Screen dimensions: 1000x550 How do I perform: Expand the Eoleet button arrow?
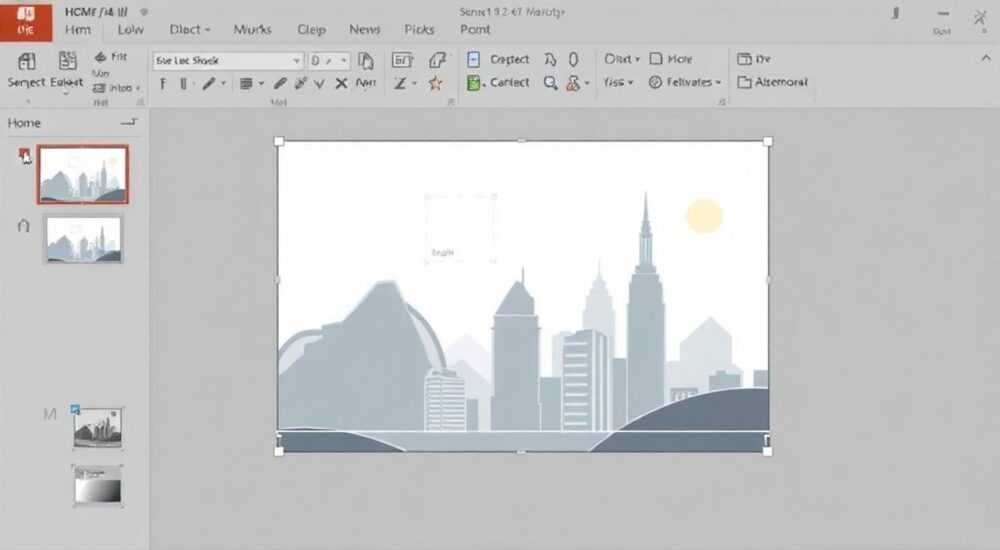click(66, 93)
